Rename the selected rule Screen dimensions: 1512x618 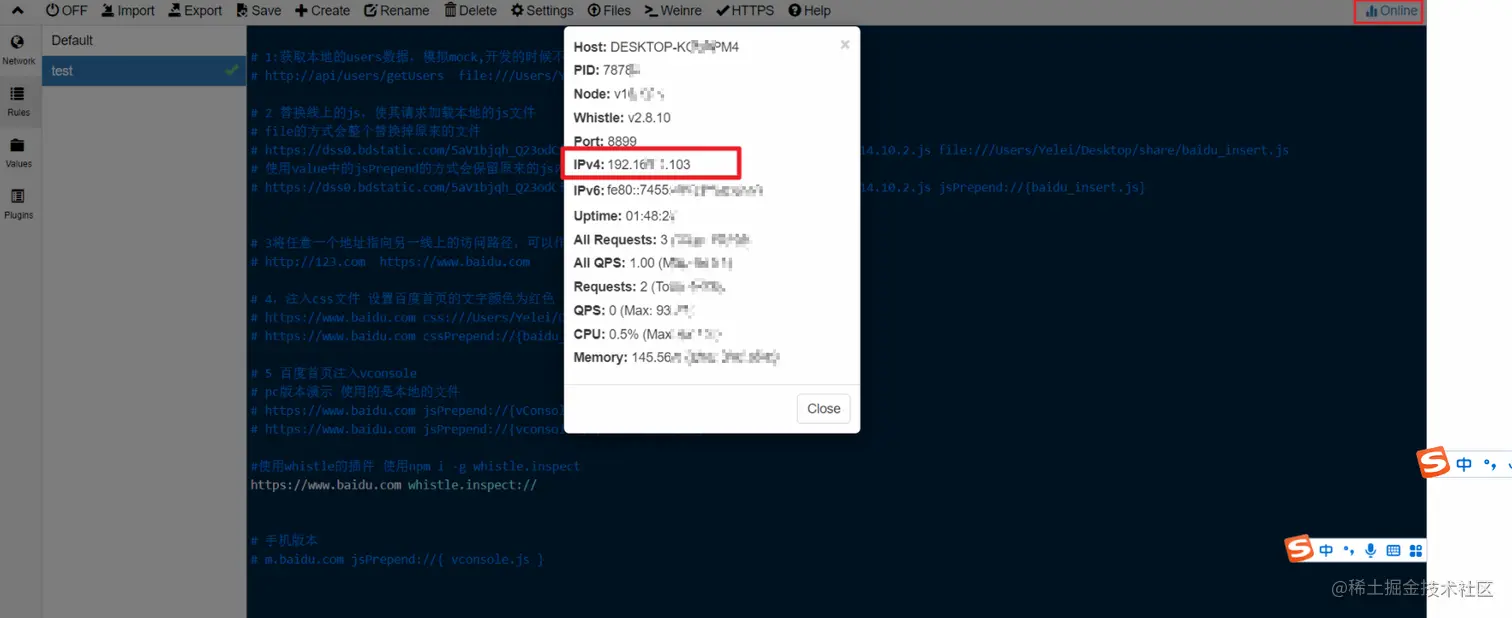pos(397,11)
